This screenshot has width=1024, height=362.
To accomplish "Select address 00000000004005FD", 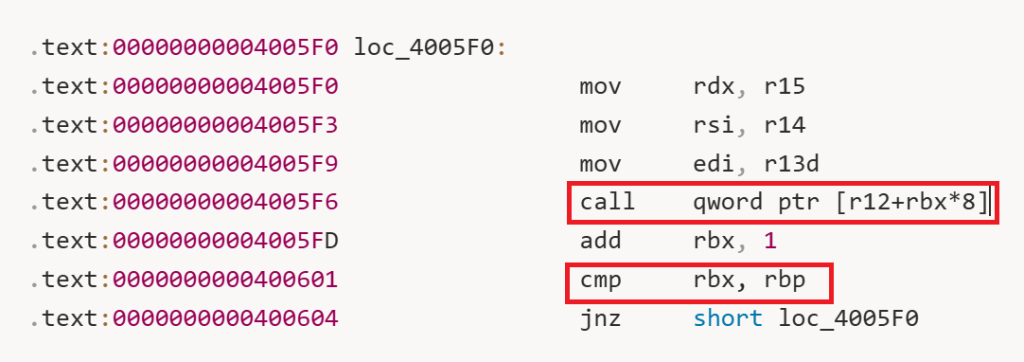I will click(225, 241).
